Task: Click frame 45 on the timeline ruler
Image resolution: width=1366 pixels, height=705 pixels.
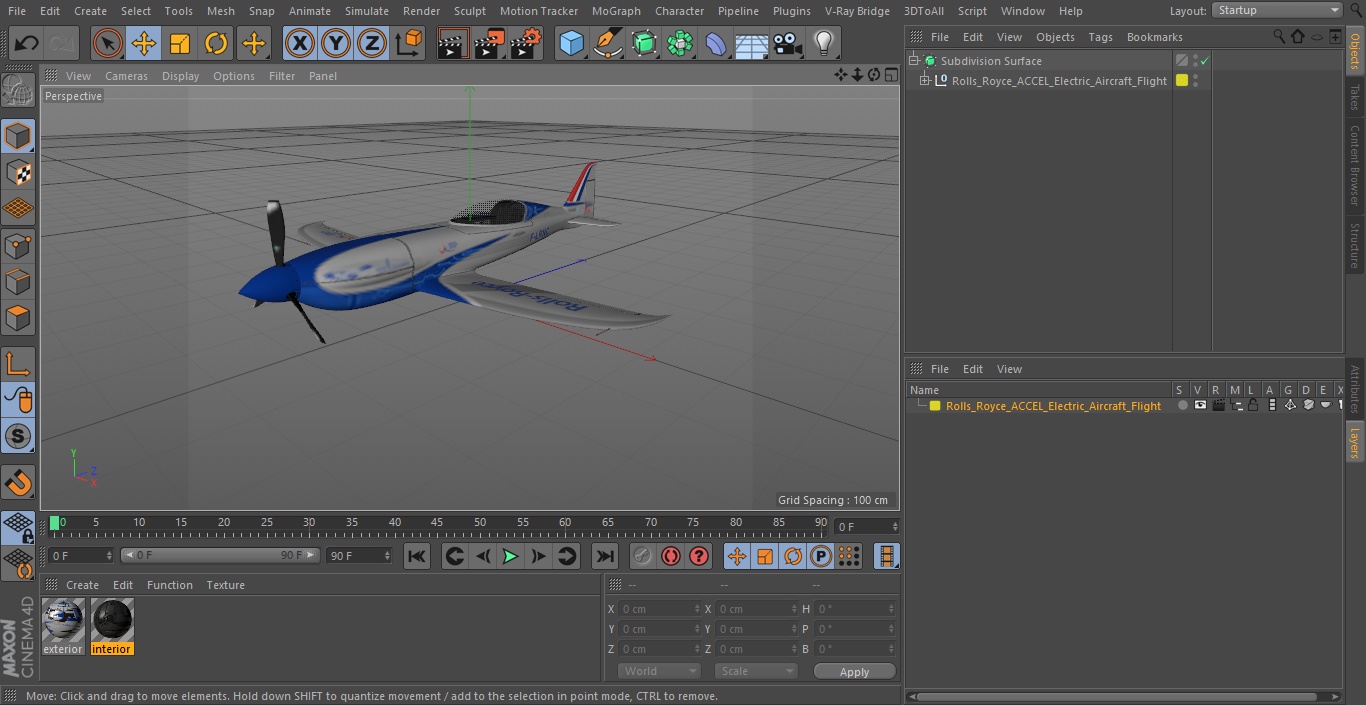Action: point(437,523)
